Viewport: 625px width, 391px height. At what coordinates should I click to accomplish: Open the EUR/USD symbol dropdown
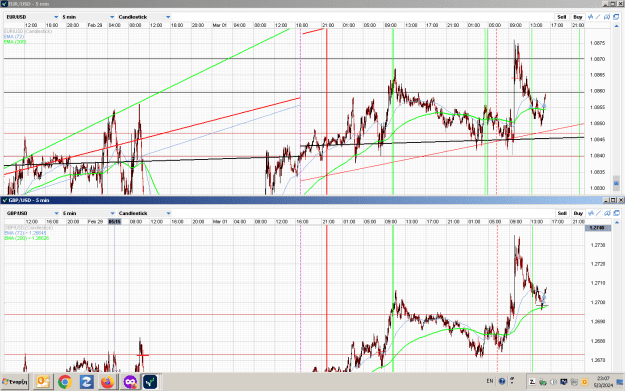32,17
